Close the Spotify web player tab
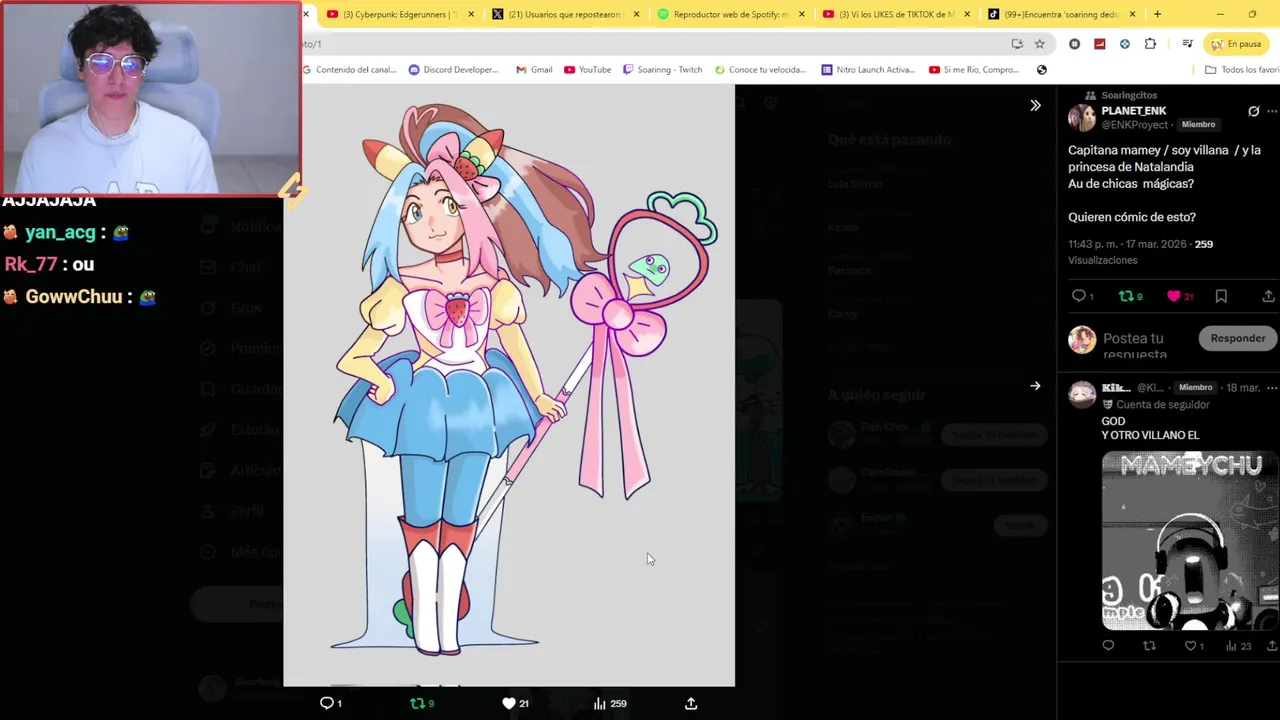Image resolution: width=1280 pixels, height=720 pixels. click(x=801, y=14)
